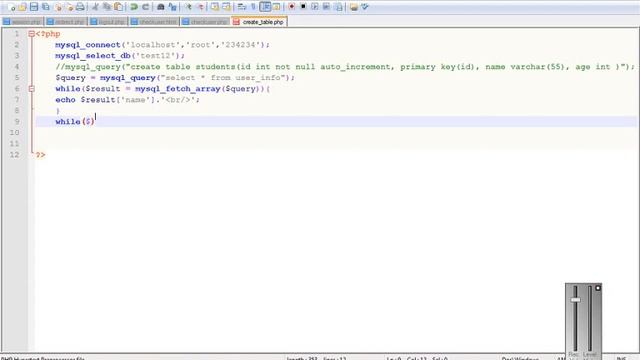Create a new file with New icon

(x=11, y=7)
